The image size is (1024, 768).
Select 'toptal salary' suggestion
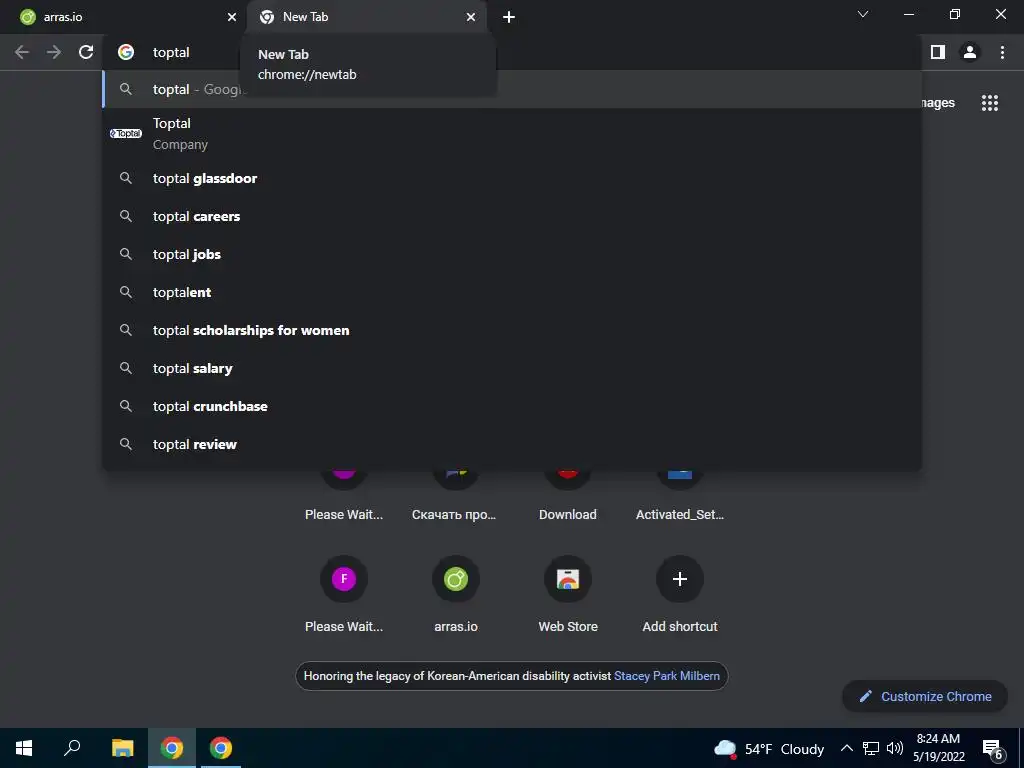coord(512,368)
